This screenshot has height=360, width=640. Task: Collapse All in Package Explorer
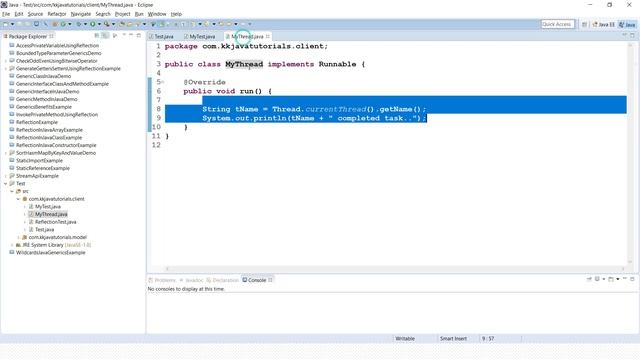tap(97, 36)
